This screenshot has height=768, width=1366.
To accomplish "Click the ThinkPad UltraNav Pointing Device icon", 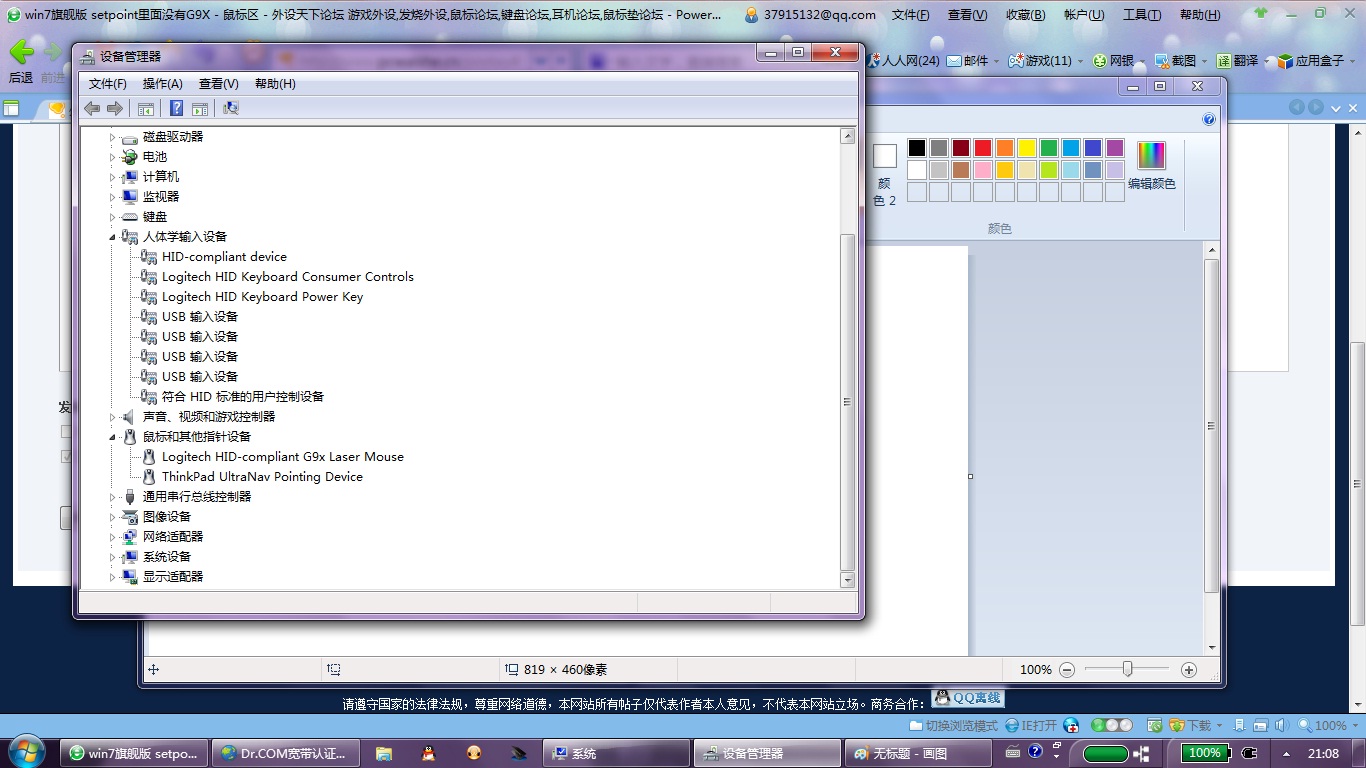I will click(x=149, y=477).
